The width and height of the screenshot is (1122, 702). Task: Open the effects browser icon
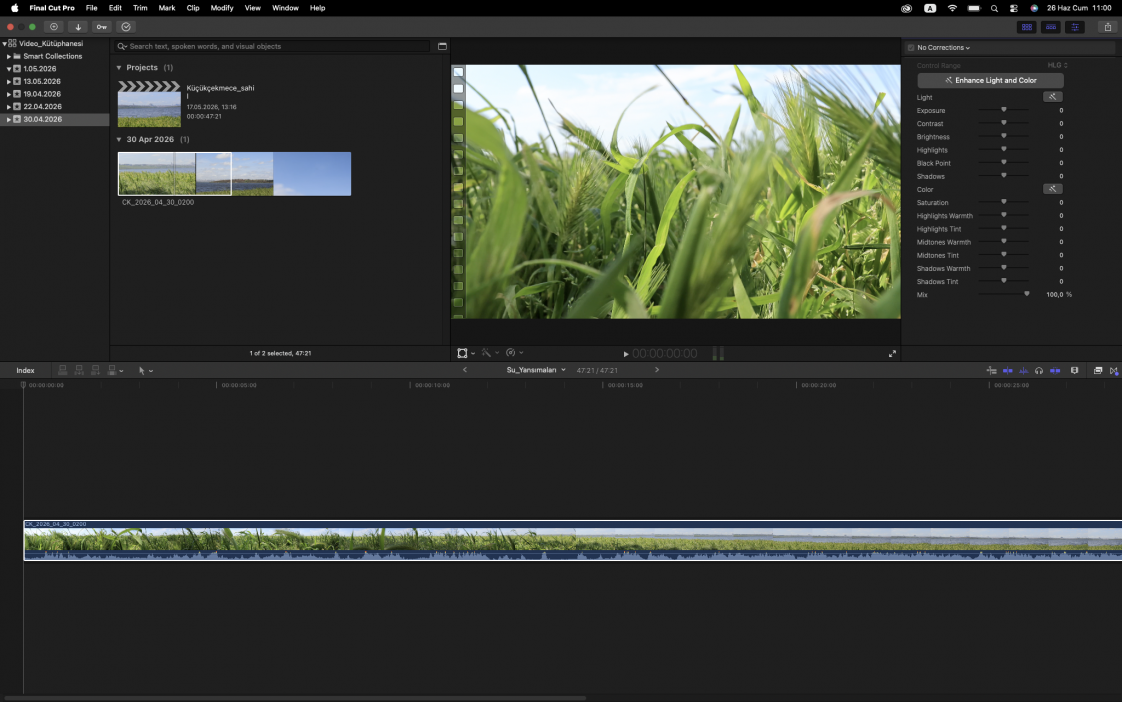click(x=1098, y=371)
